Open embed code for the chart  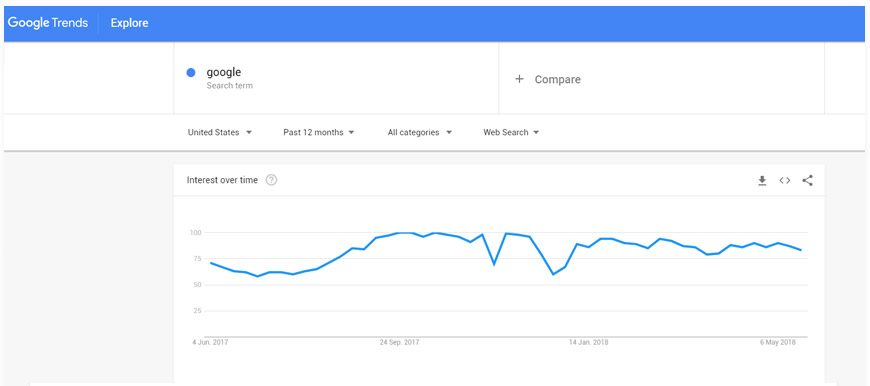(785, 180)
